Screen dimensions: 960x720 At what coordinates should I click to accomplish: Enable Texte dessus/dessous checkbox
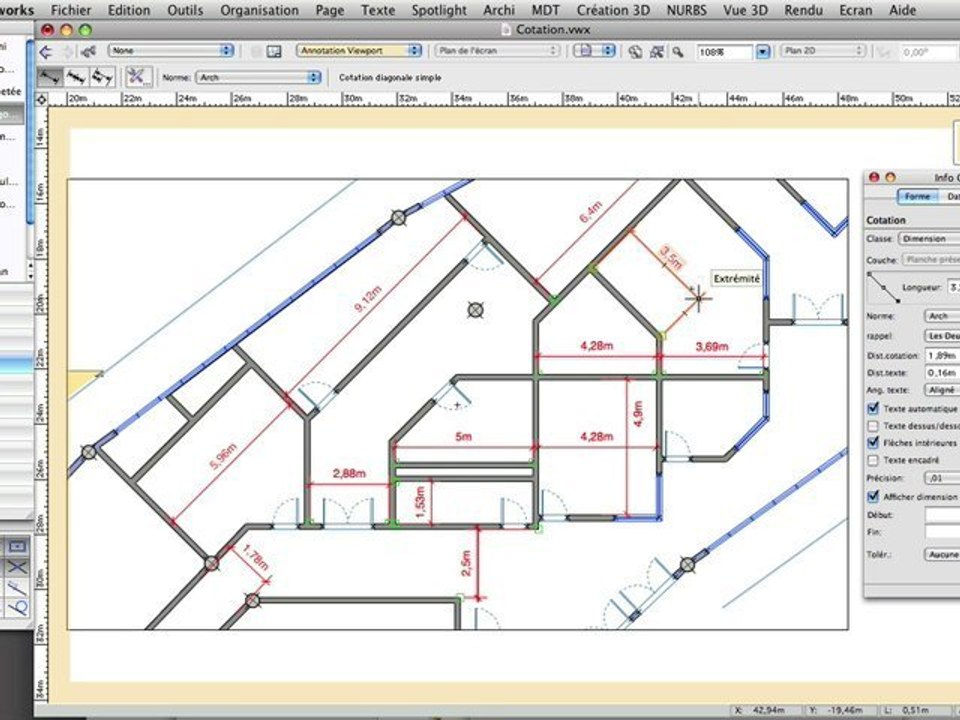coord(874,426)
